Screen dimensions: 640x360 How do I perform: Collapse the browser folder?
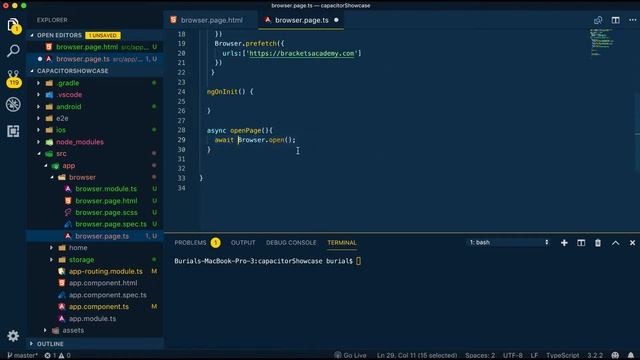[82, 178]
